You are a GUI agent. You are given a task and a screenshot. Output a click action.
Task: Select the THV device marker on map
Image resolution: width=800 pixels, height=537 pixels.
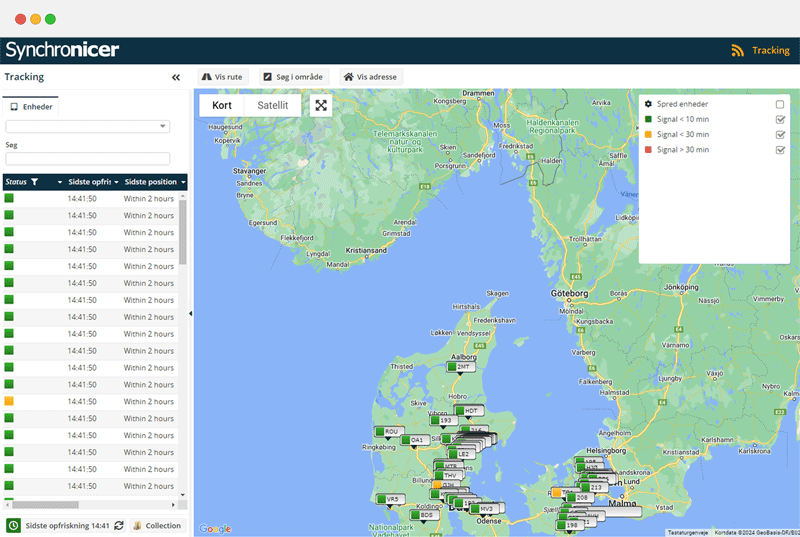point(447,475)
